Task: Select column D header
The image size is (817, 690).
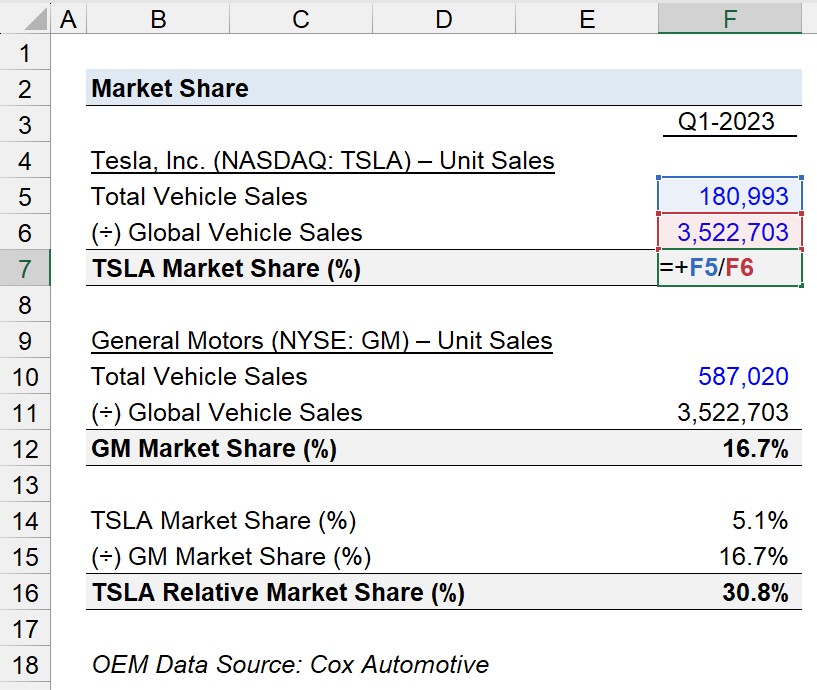Action: pyautogui.click(x=443, y=19)
